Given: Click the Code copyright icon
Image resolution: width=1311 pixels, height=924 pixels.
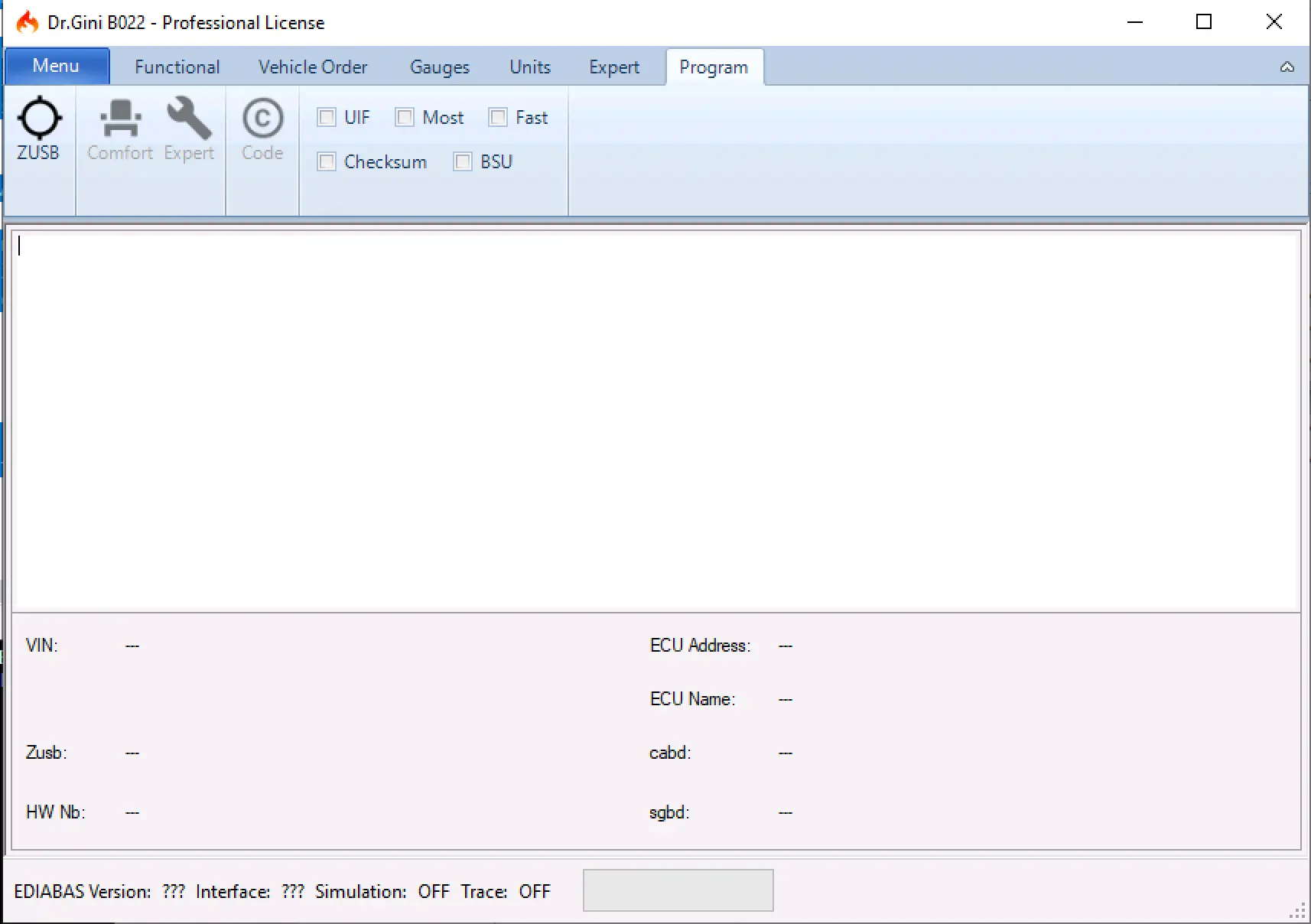Looking at the screenshot, I should coord(262,119).
